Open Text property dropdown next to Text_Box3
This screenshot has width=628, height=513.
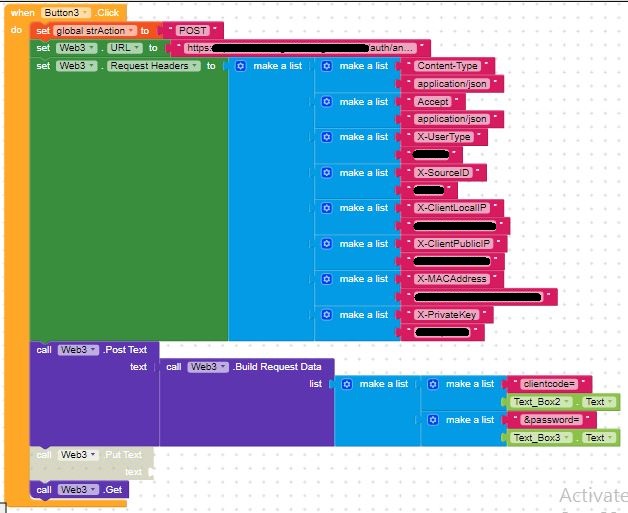click(599, 438)
